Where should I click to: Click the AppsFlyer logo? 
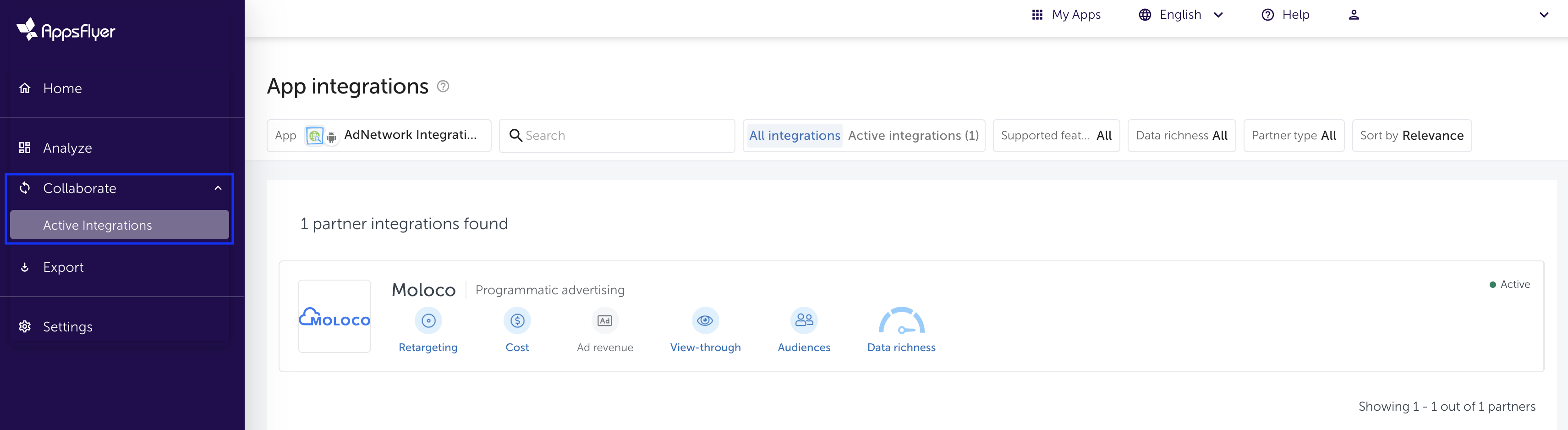[x=66, y=29]
